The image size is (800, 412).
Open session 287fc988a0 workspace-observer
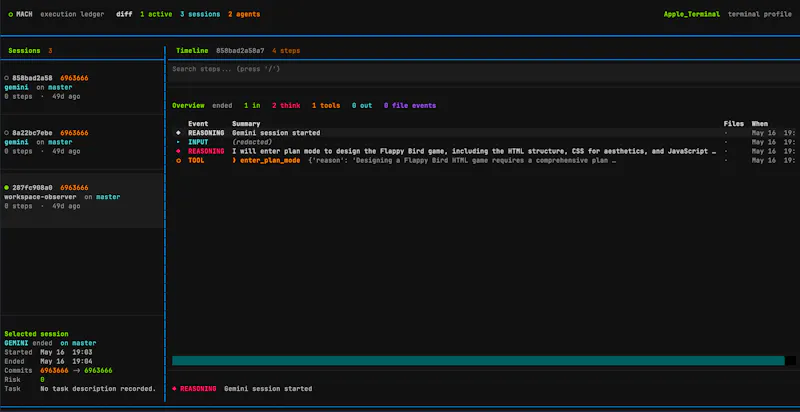point(82,201)
